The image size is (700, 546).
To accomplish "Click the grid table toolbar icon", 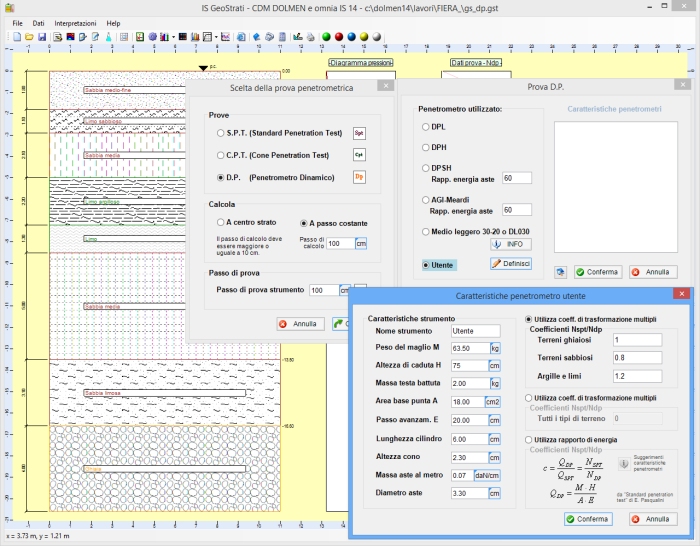I will click(124, 37).
